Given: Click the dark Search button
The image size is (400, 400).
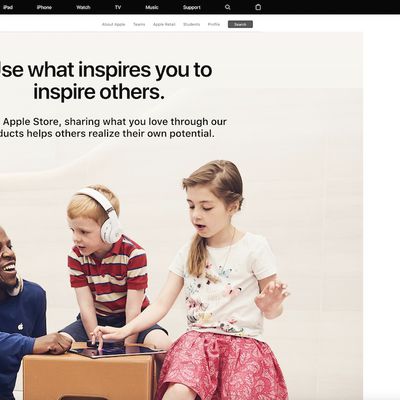Looking at the screenshot, I should click(x=240, y=24).
